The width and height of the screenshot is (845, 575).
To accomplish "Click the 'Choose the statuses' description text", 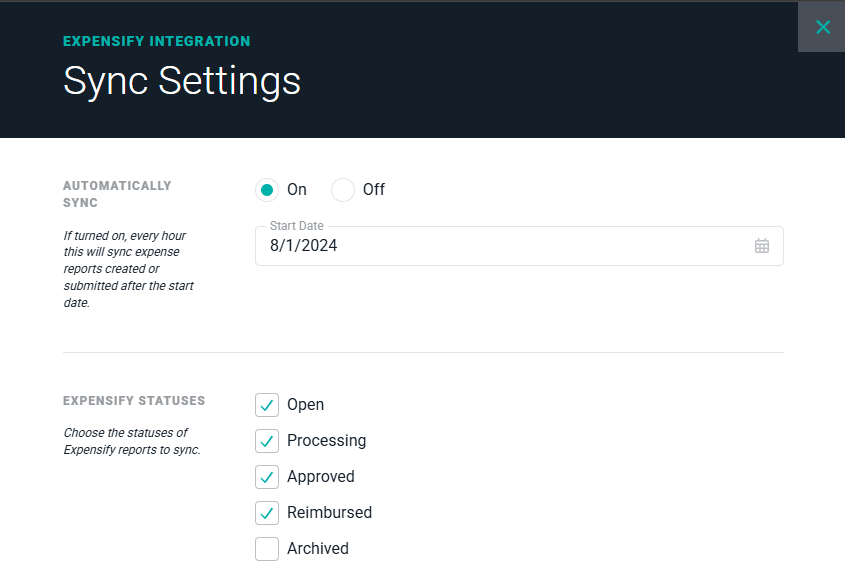I will (132, 441).
